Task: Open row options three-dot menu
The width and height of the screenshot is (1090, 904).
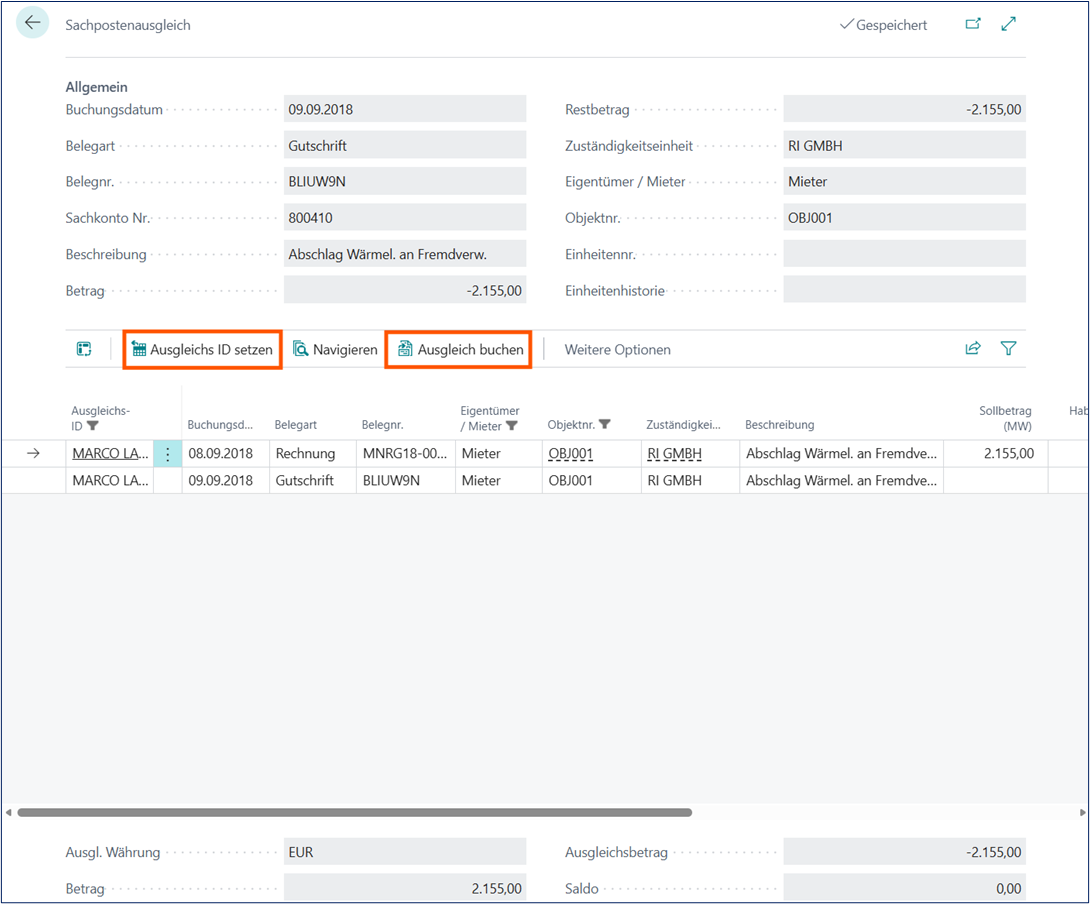Action: pos(167,454)
